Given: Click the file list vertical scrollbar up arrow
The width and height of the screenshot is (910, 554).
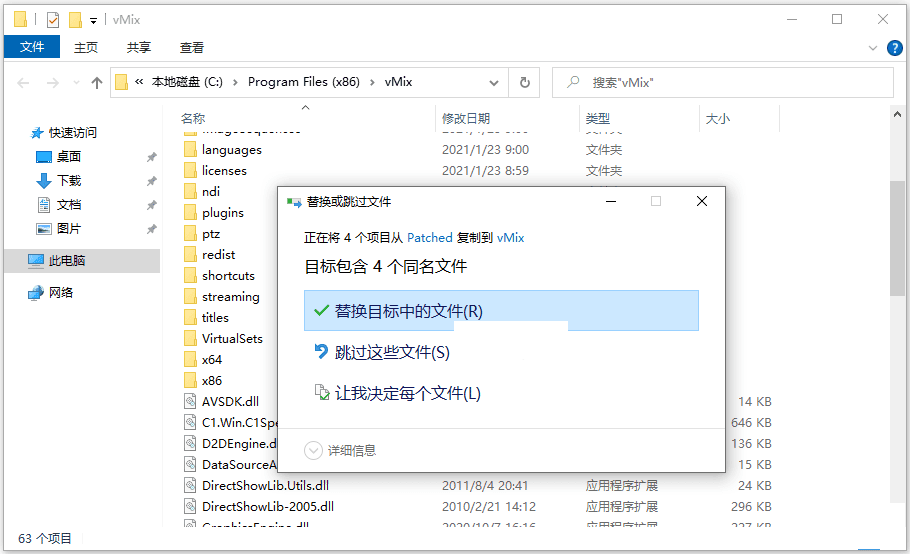Looking at the screenshot, I should (897, 115).
